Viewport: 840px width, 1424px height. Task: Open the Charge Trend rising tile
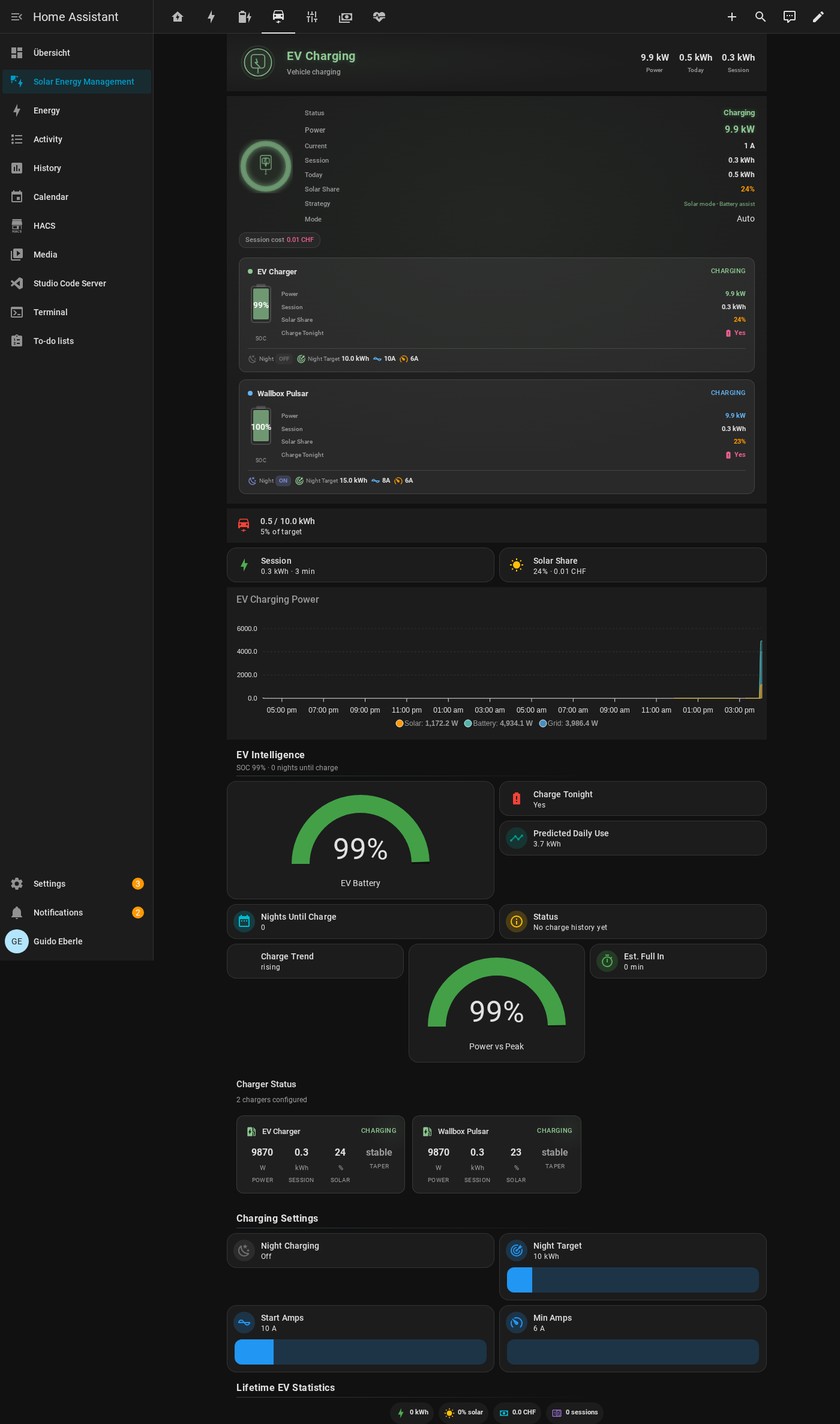(315, 961)
